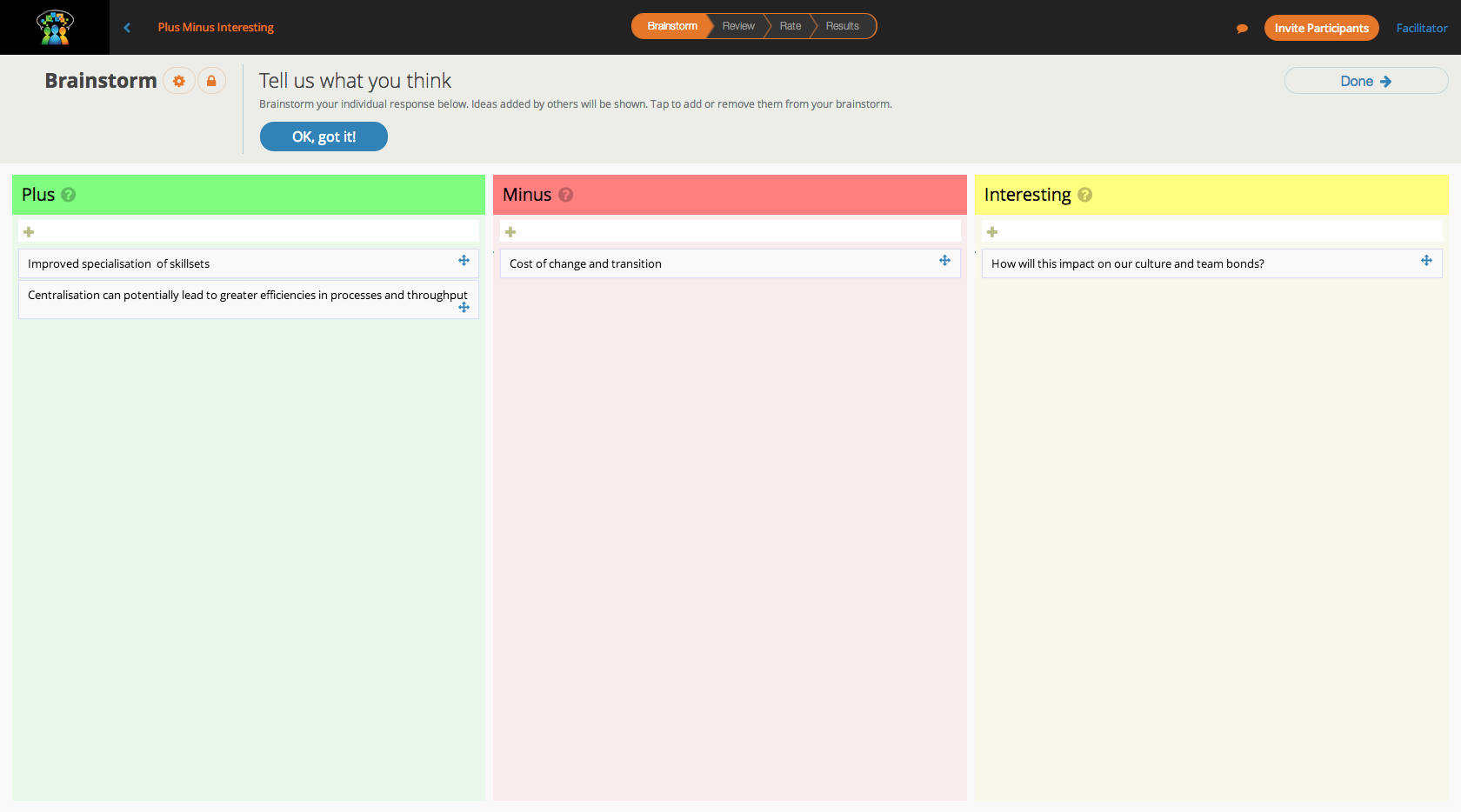Dismiss instructions with OK, got it!

324,136
